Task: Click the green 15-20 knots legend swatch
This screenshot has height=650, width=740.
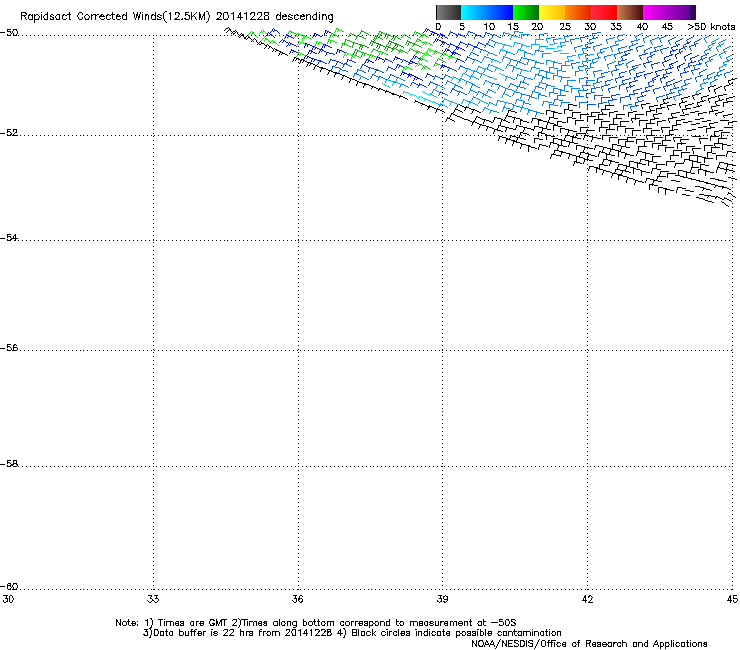Action: pyautogui.click(x=526, y=12)
